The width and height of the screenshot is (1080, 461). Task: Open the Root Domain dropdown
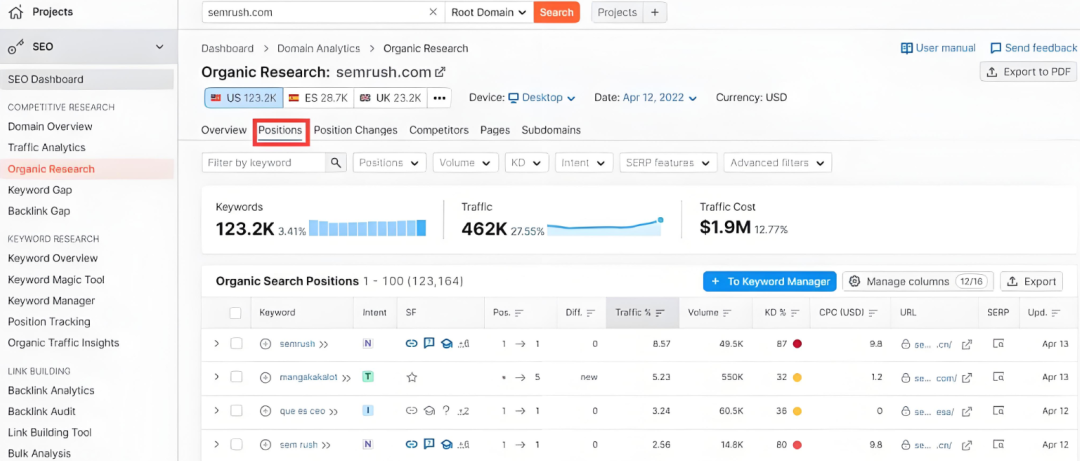point(488,12)
